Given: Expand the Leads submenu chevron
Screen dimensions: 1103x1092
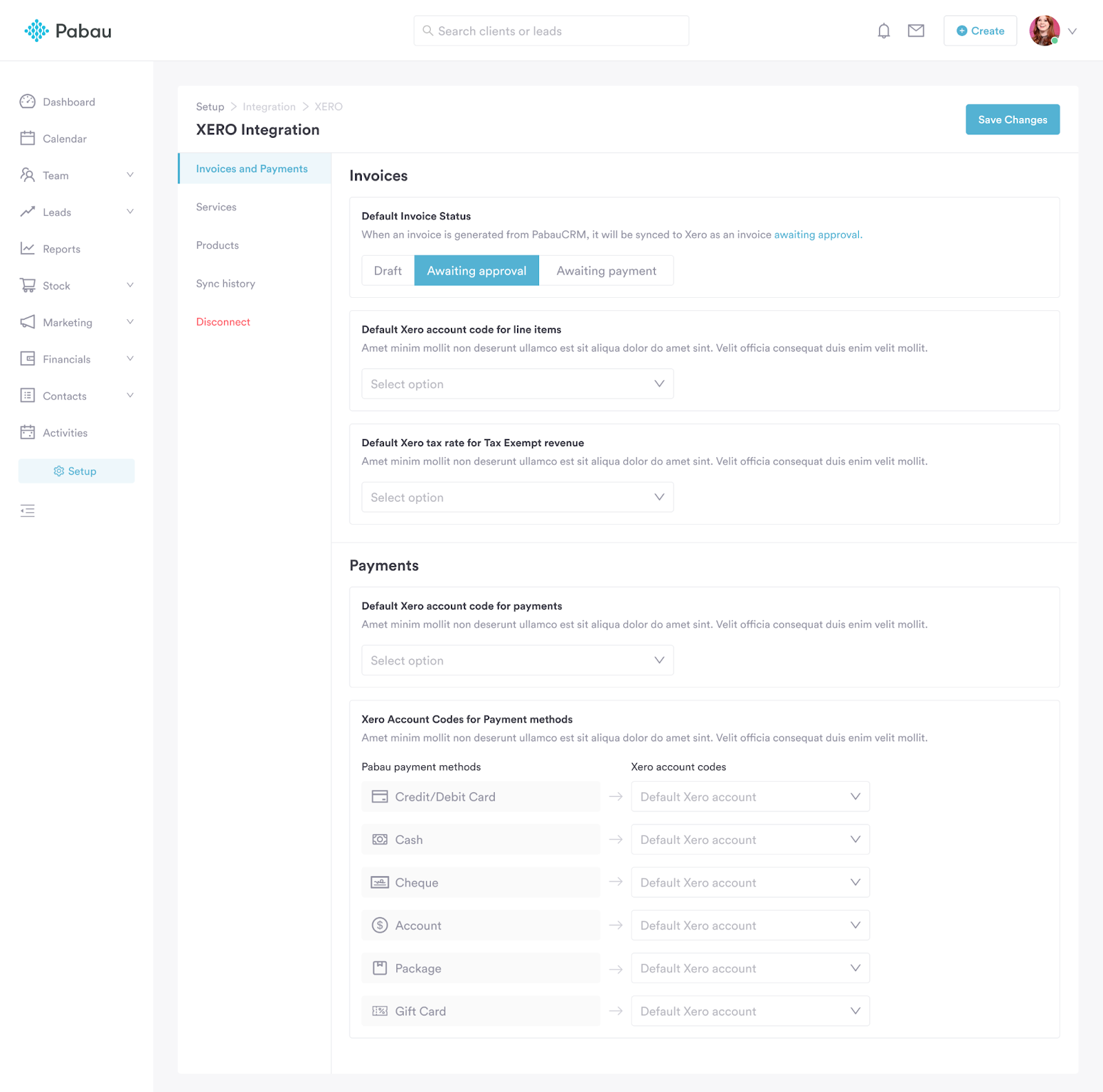Looking at the screenshot, I should (130, 212).
